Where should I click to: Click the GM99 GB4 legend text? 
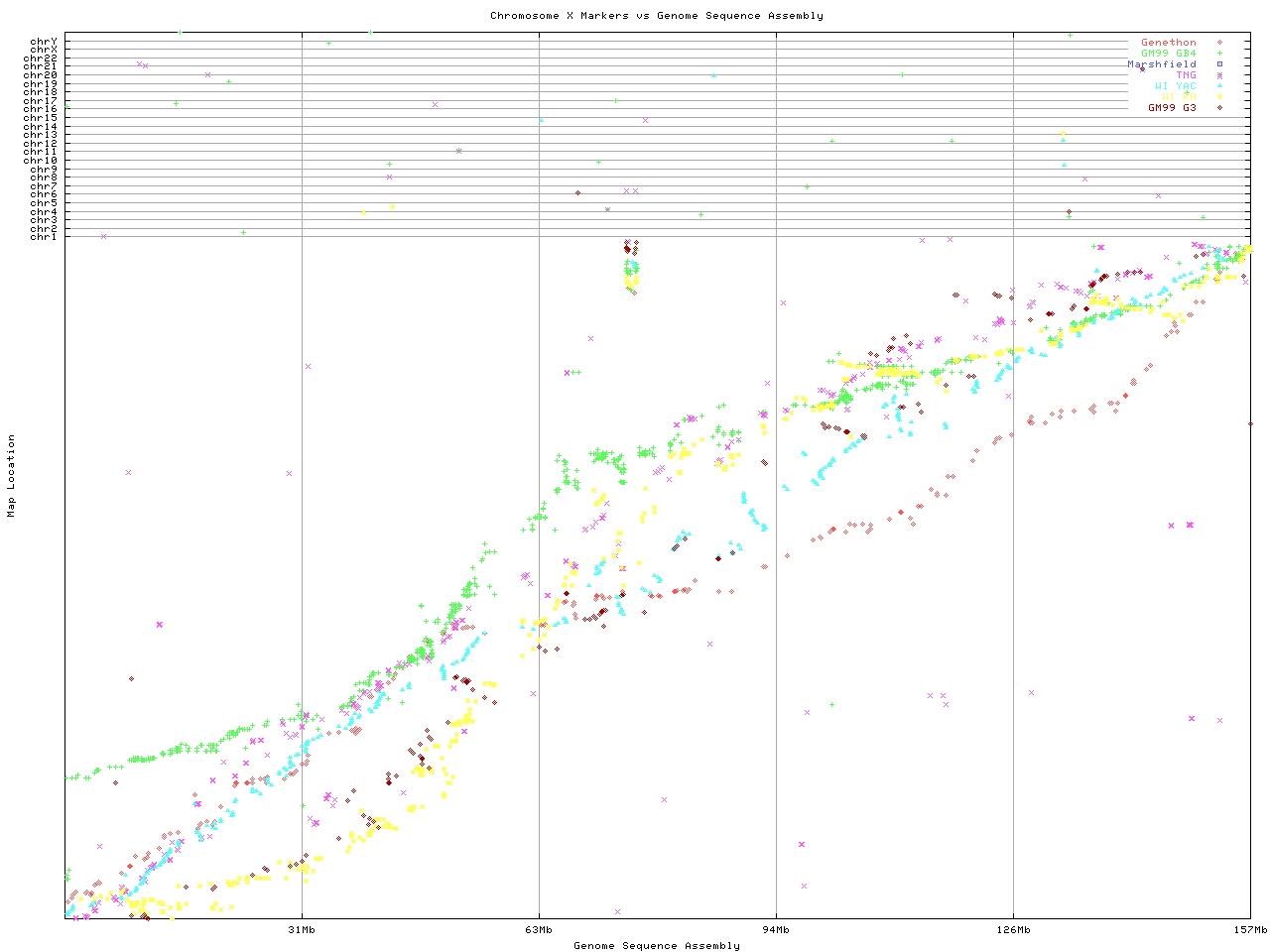(1168, 54)
